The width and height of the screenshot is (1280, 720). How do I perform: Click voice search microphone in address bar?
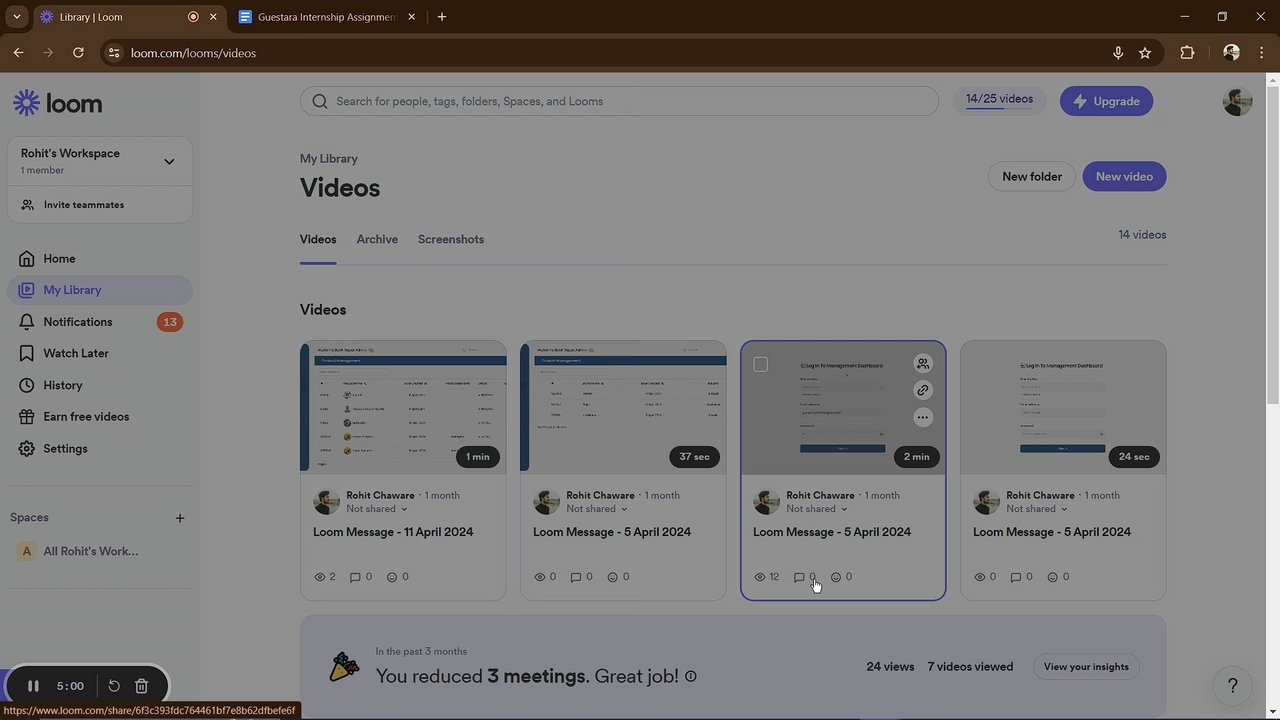pyautogui.click(x=1118, y=53)
